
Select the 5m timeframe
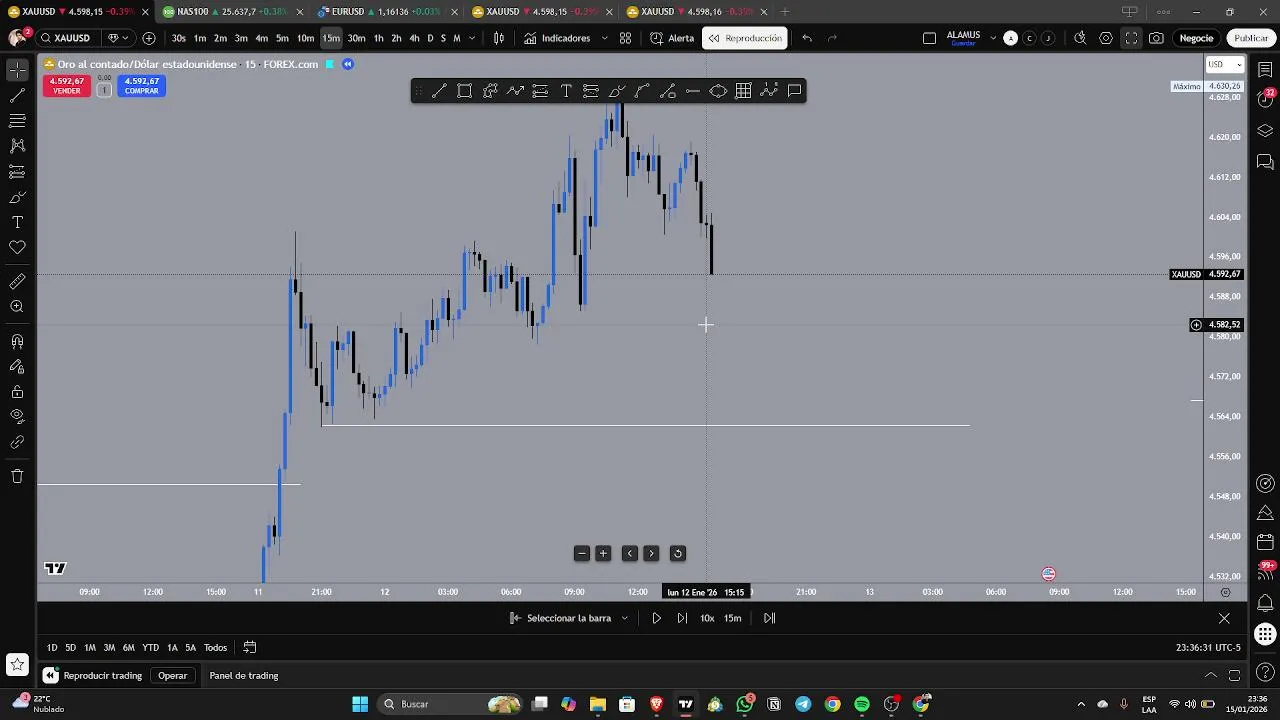pos(282,38)
